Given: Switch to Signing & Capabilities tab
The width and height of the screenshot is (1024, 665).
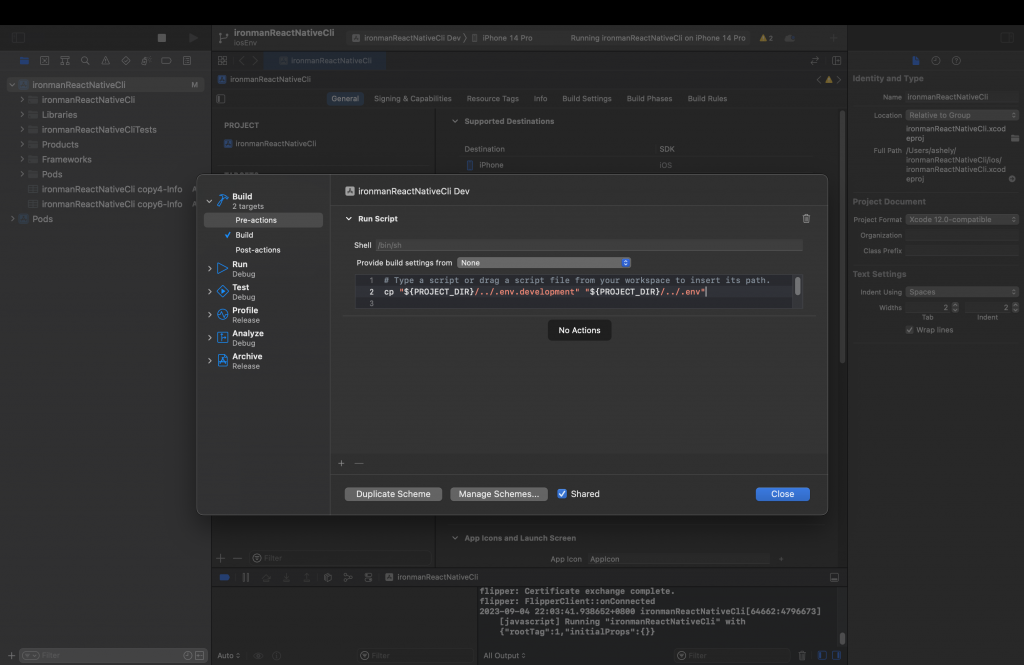Looking at the screenshot, I should coord(413,99).
